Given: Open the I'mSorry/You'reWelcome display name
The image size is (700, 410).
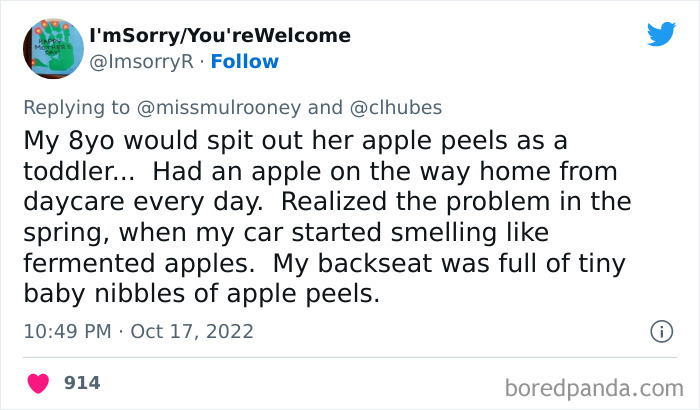Looking at the screenshot, I should tap(220, 36).
